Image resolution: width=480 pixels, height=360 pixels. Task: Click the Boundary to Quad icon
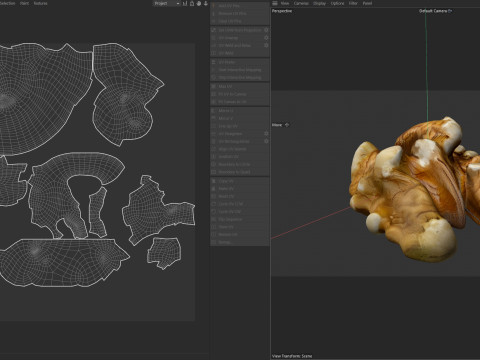pyautogui.click(x=214, y=172)
